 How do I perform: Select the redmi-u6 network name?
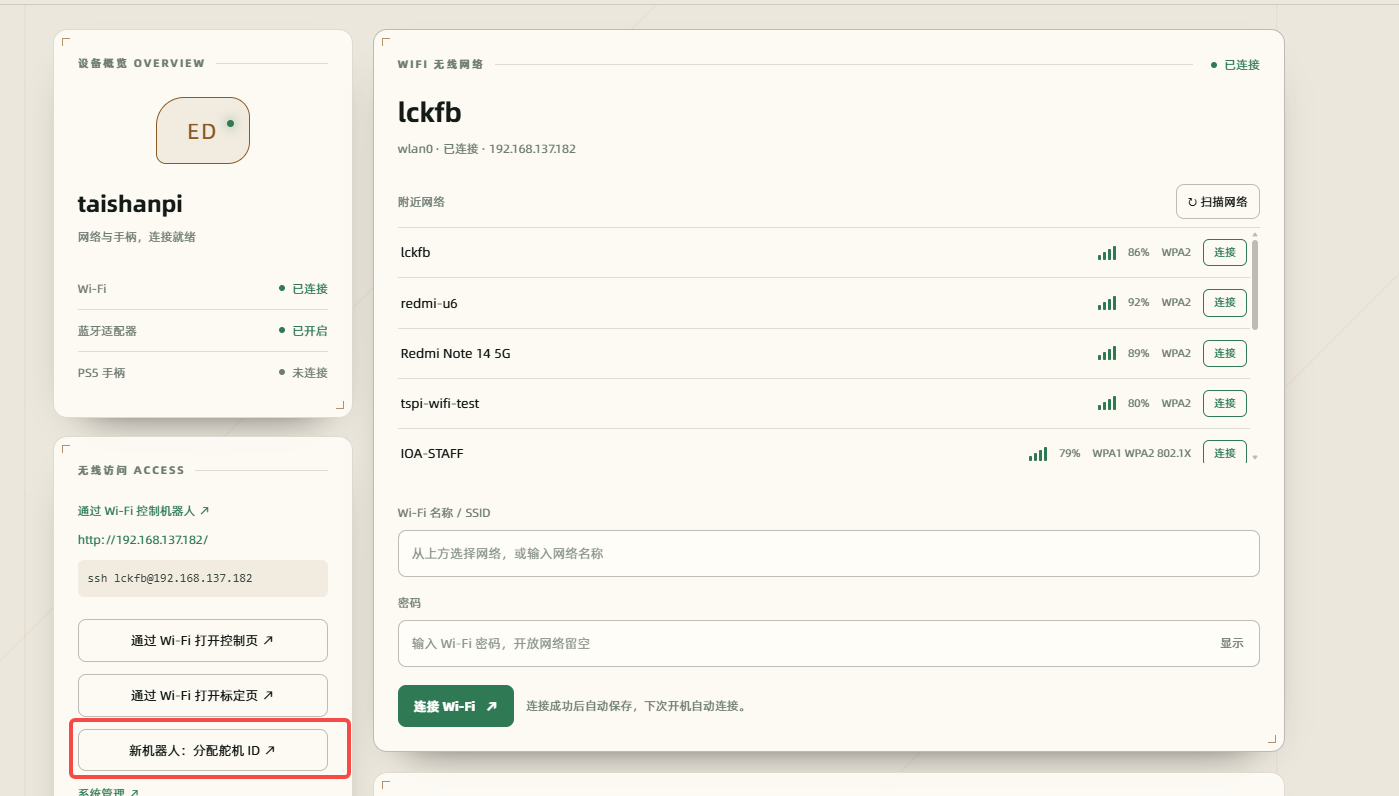point(429,303)
